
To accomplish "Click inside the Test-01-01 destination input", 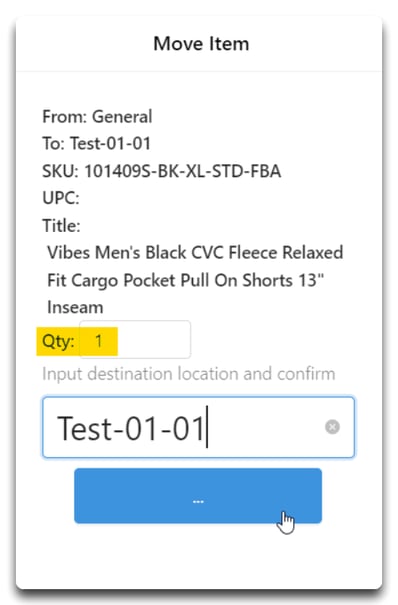I will (198, 428).
